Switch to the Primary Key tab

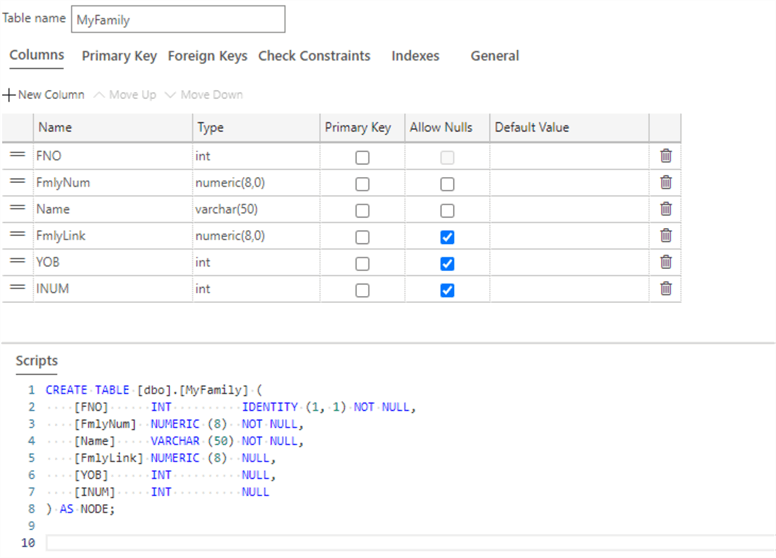click(119, 56)
